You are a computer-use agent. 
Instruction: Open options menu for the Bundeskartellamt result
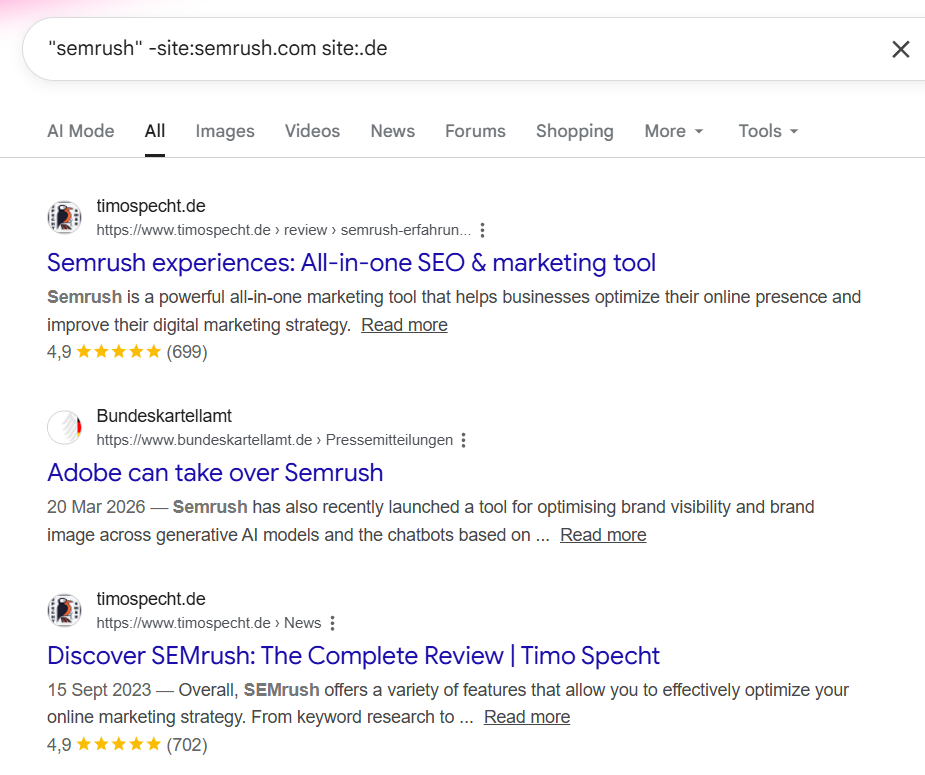click(464, 440)
